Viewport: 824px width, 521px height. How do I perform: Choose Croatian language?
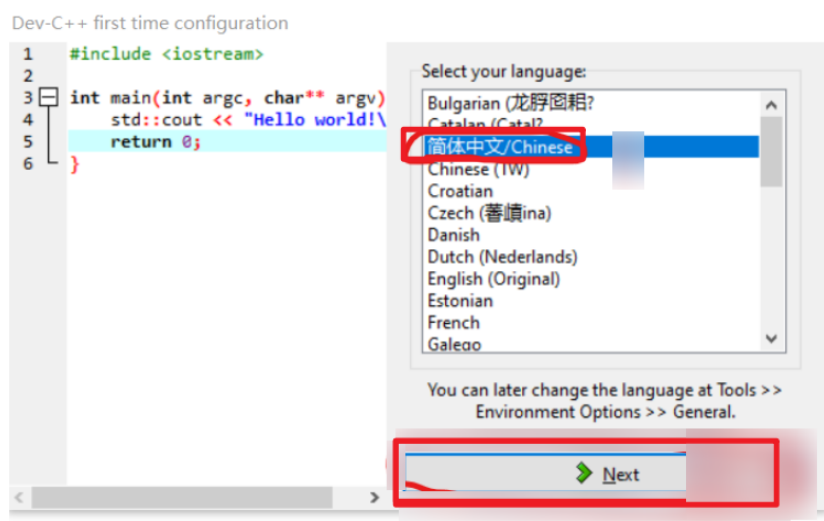click(591, 191)
